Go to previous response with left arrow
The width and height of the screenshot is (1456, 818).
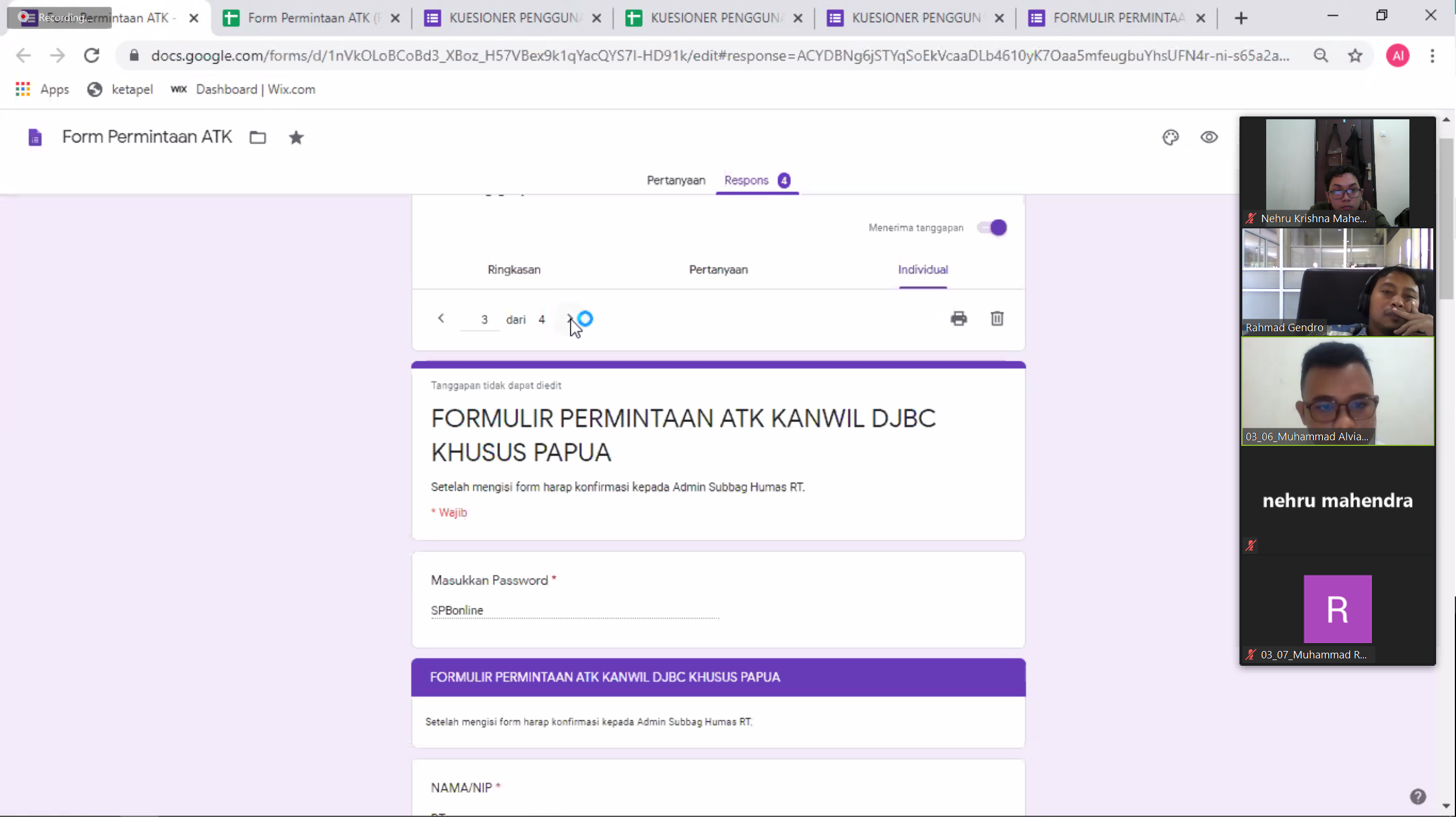[x=442, y=319]
